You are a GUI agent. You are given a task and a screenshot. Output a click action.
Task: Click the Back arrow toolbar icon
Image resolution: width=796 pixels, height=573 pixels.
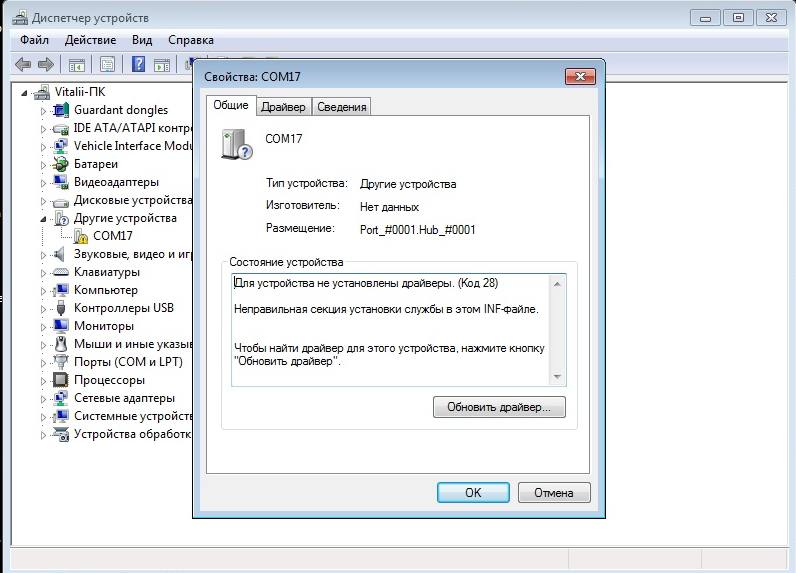pyautogui.click(x=23, y=65)
